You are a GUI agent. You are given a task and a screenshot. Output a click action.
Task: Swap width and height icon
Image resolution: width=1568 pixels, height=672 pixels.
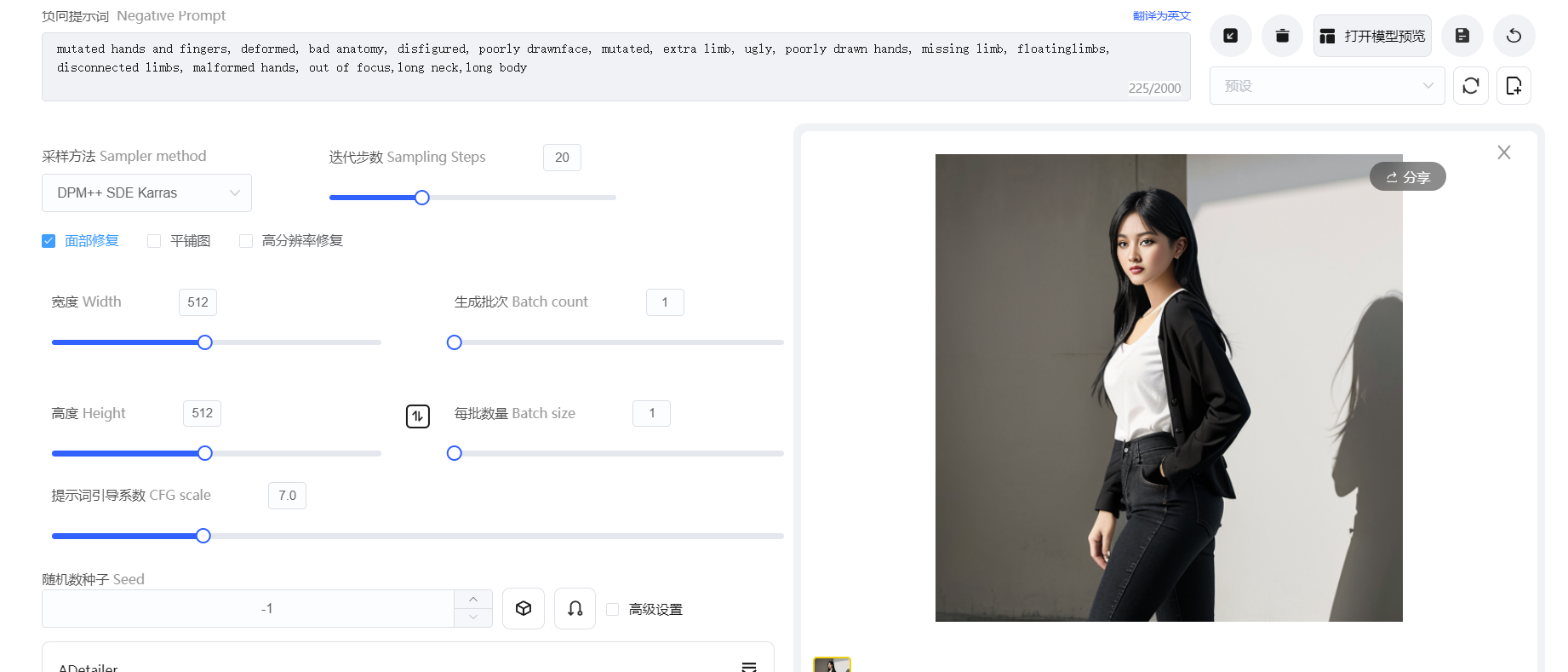[418, 416]
